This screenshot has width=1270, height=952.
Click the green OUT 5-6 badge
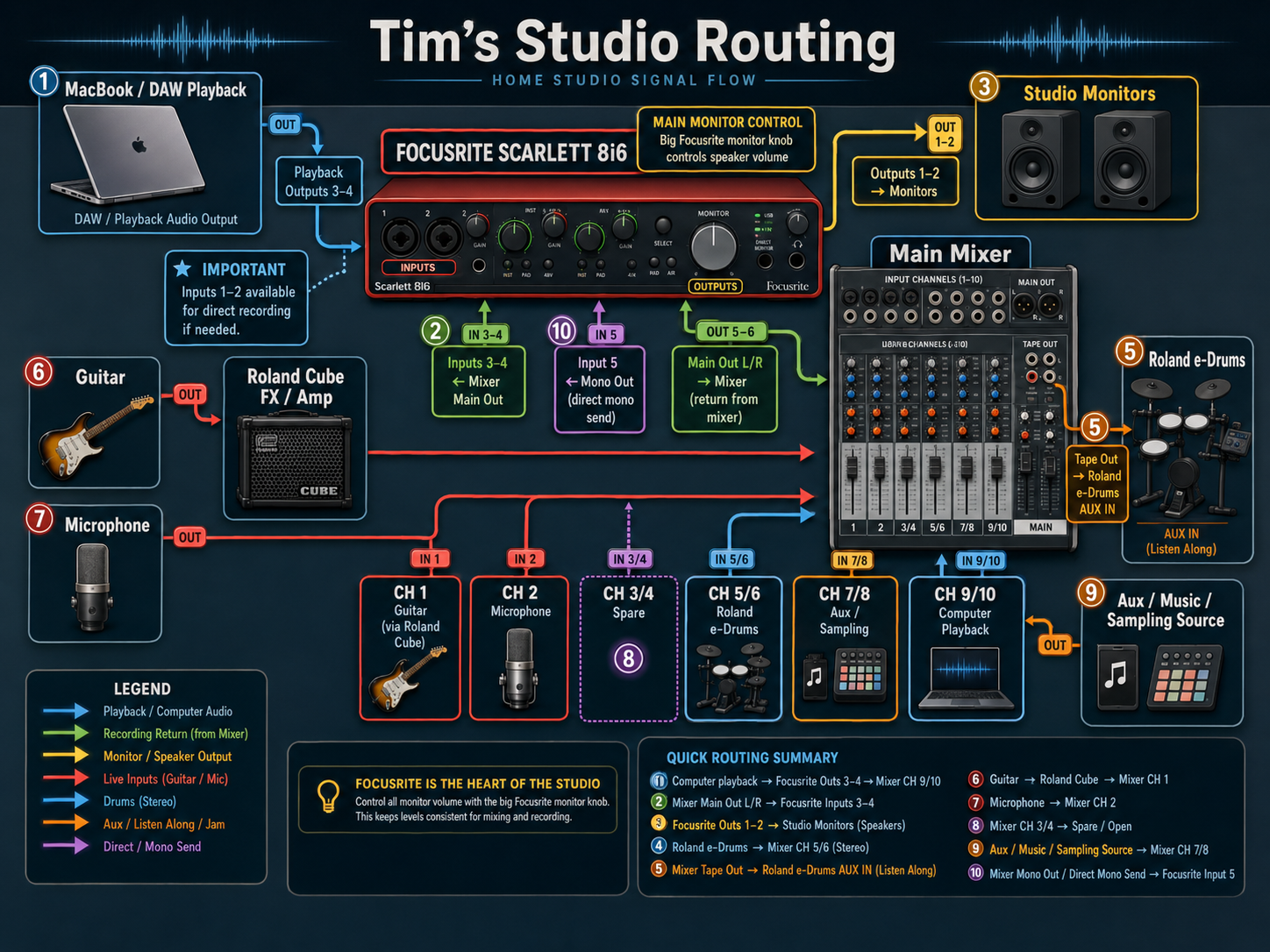[x=731, y=331]
